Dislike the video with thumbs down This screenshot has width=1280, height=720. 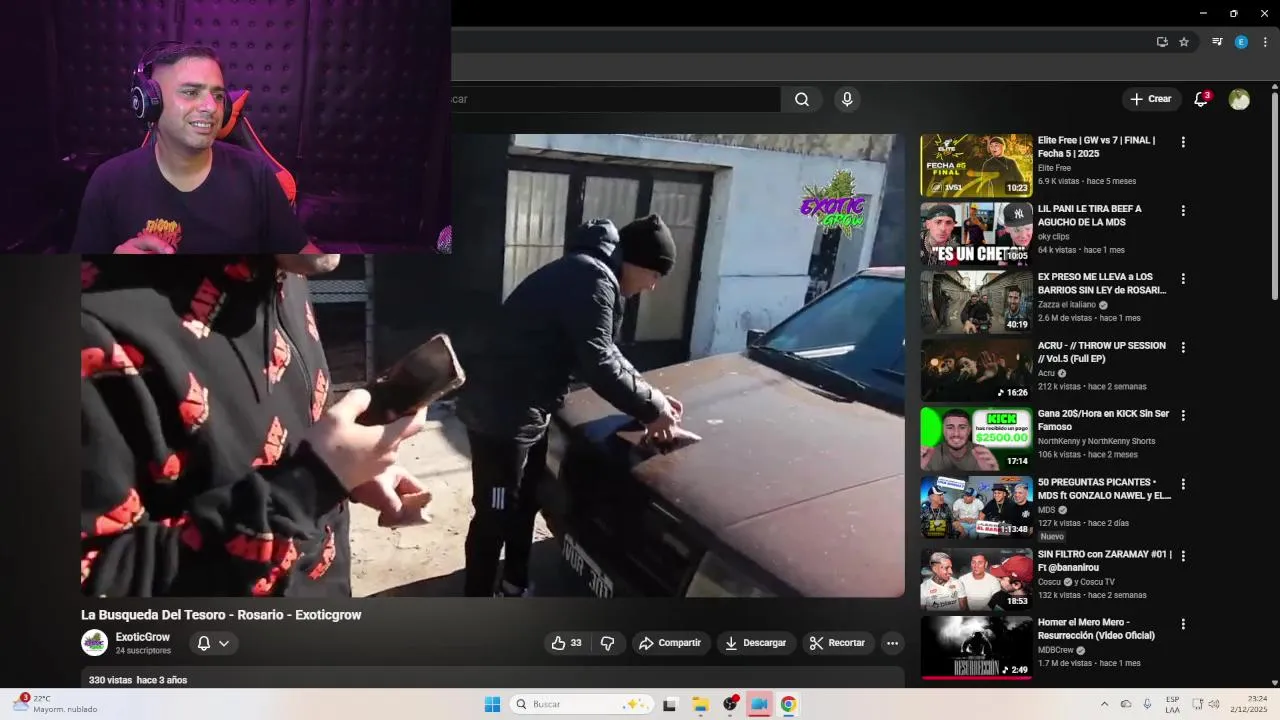point(607,643)
